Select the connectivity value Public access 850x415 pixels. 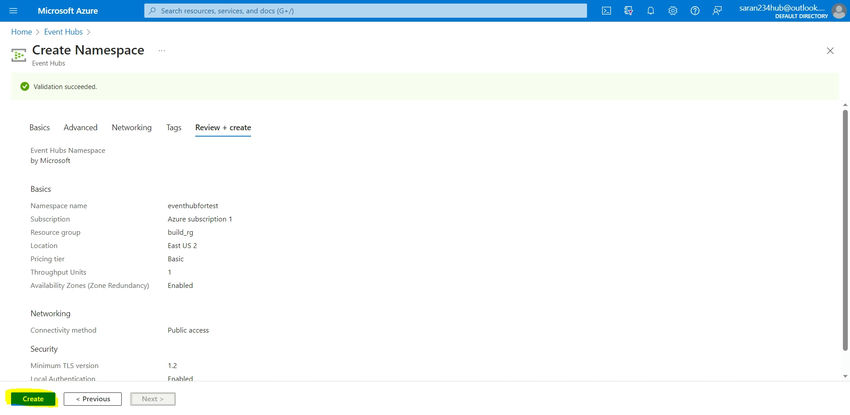tap(188, 330)
